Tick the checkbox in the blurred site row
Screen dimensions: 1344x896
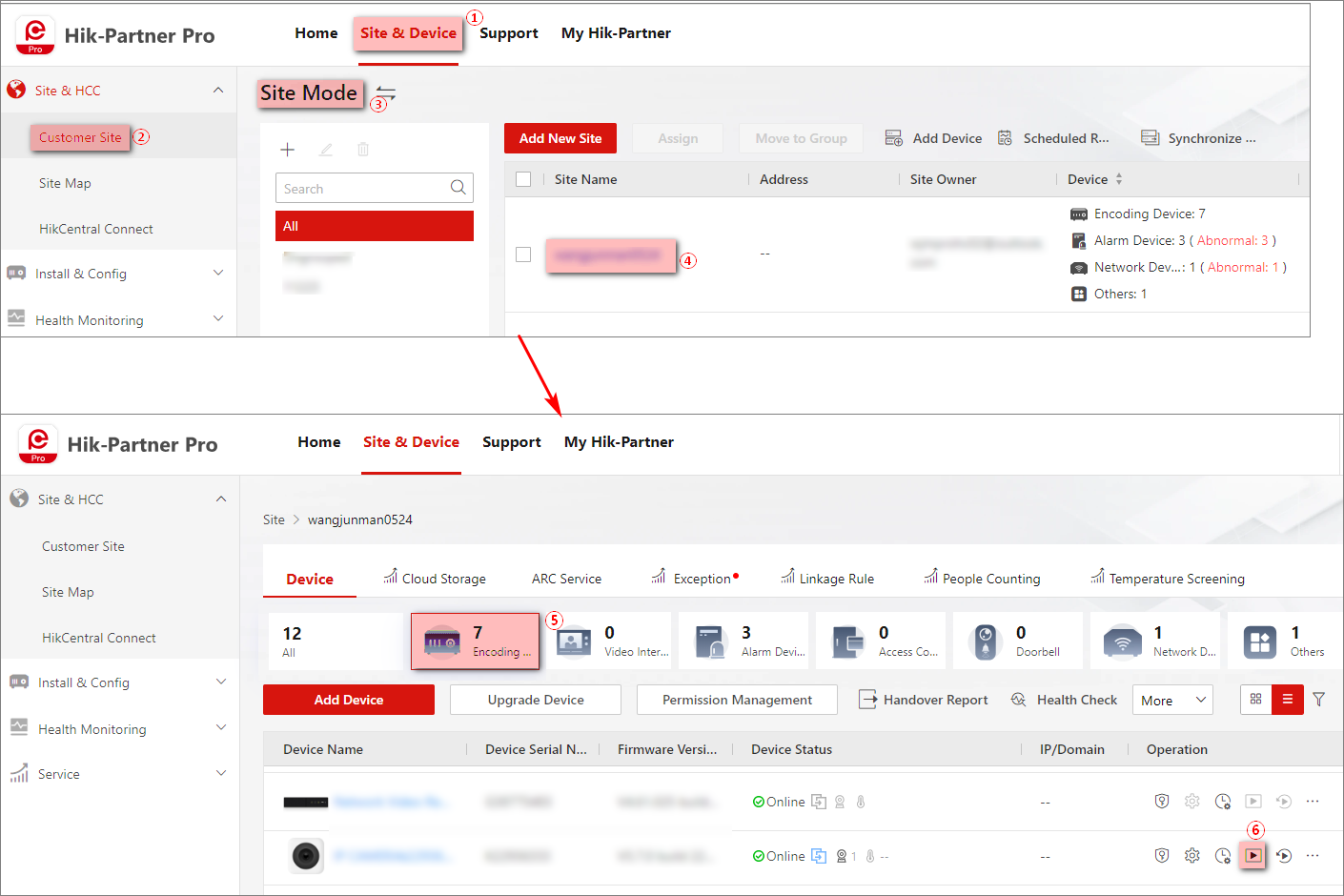523,255
